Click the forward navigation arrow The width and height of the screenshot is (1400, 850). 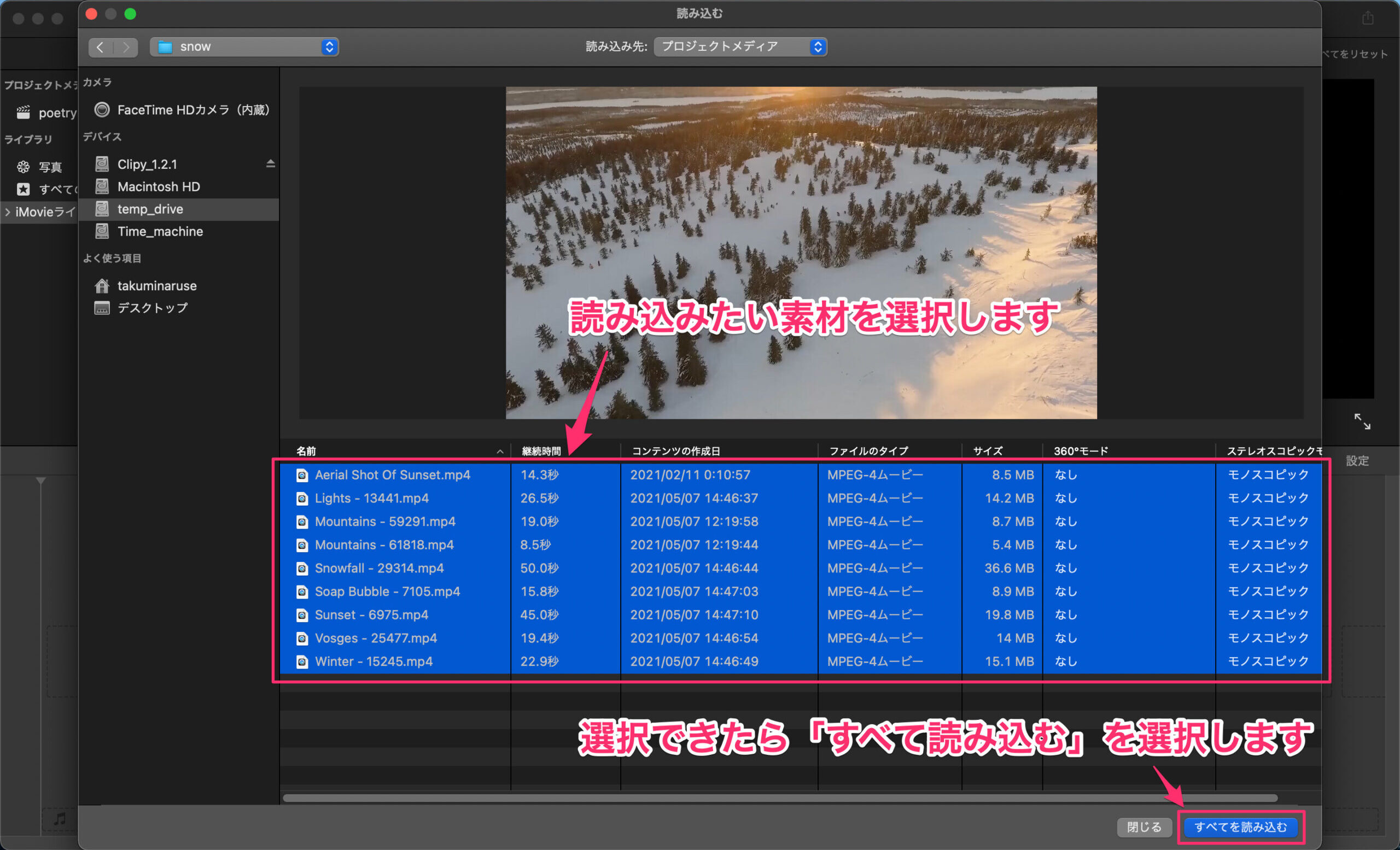(x=126, y=46)
